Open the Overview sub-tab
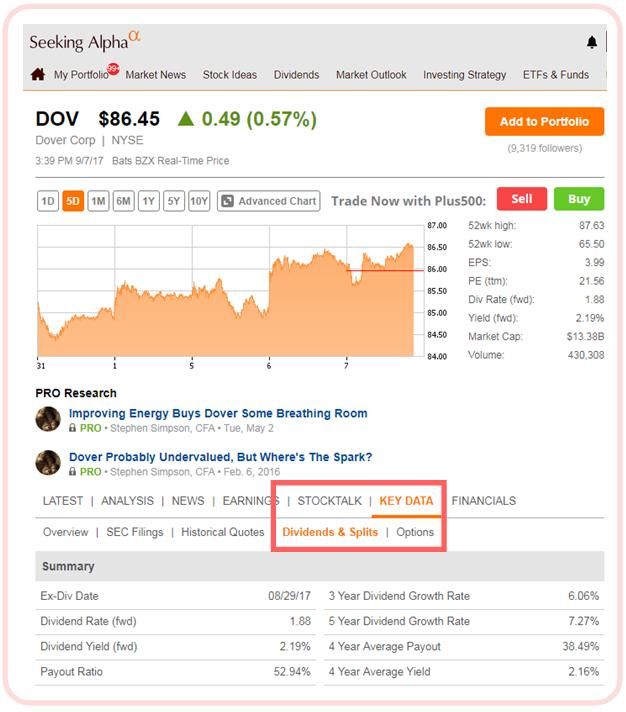626x712 pixels. point(65,532)
